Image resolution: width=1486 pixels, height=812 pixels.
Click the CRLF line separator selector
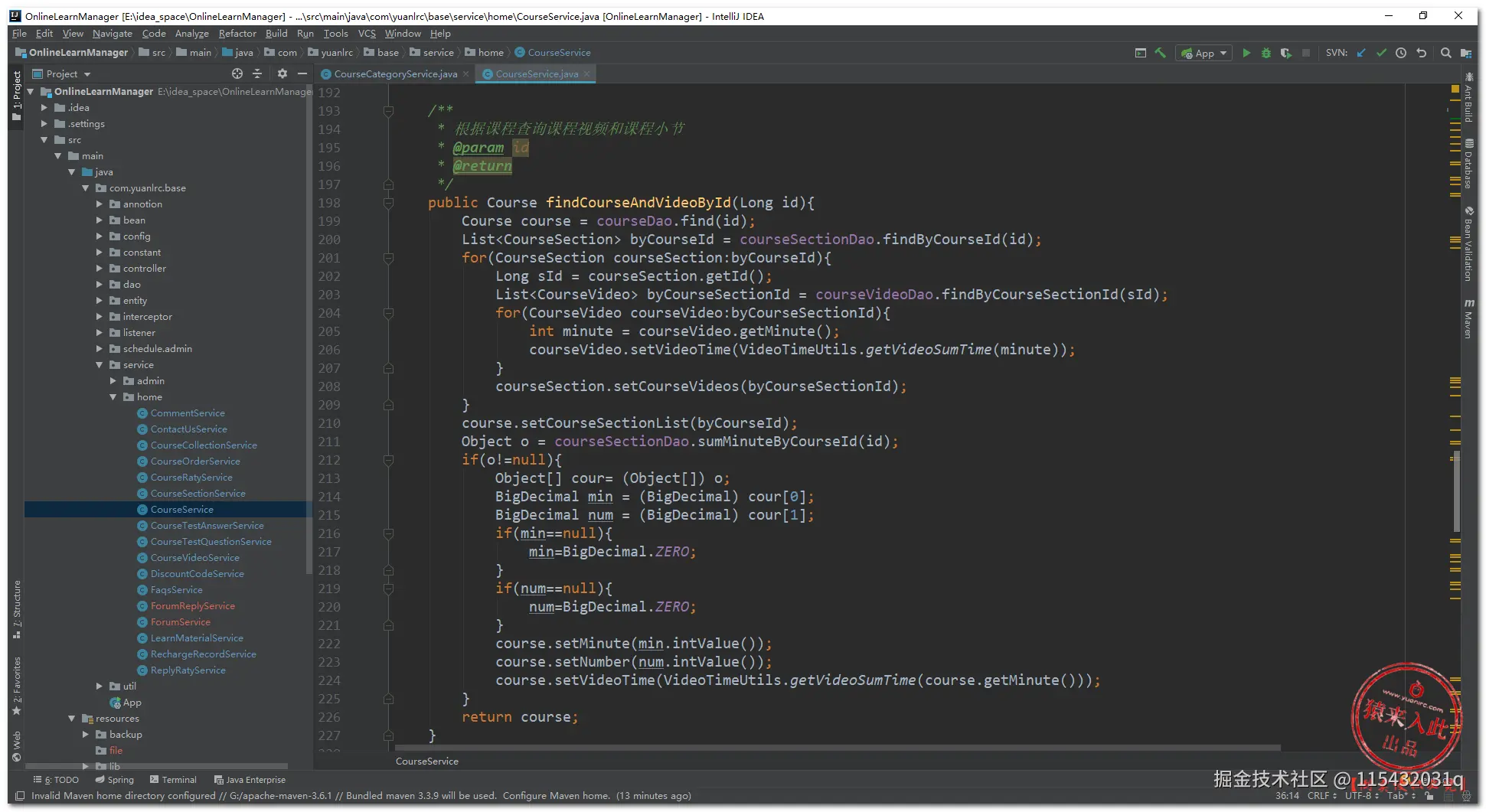[x=1322, y=796]
